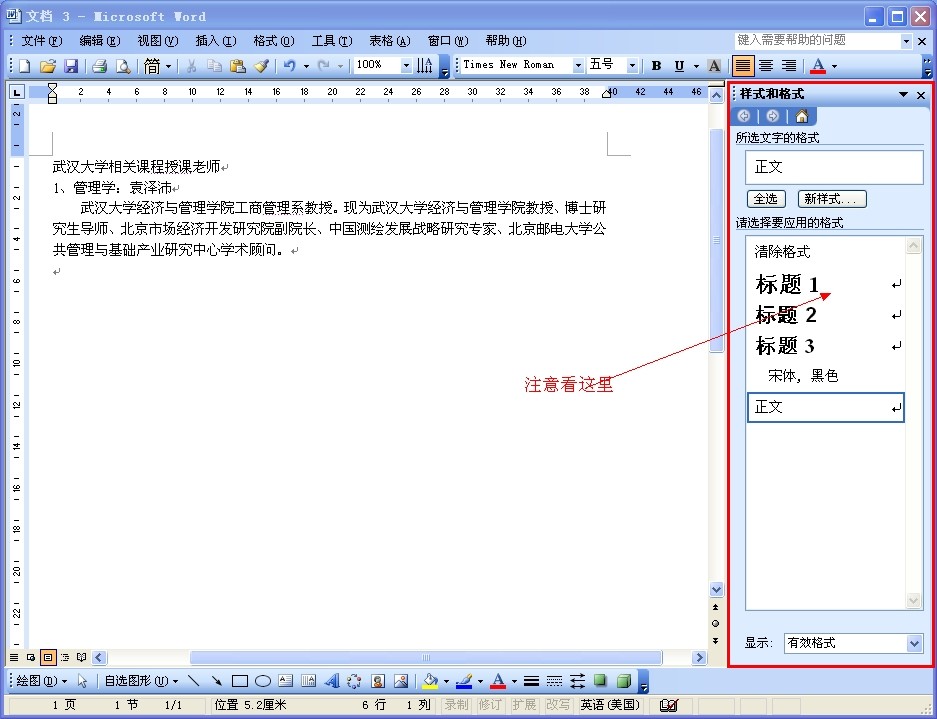Print the document

tap(99, 66)
